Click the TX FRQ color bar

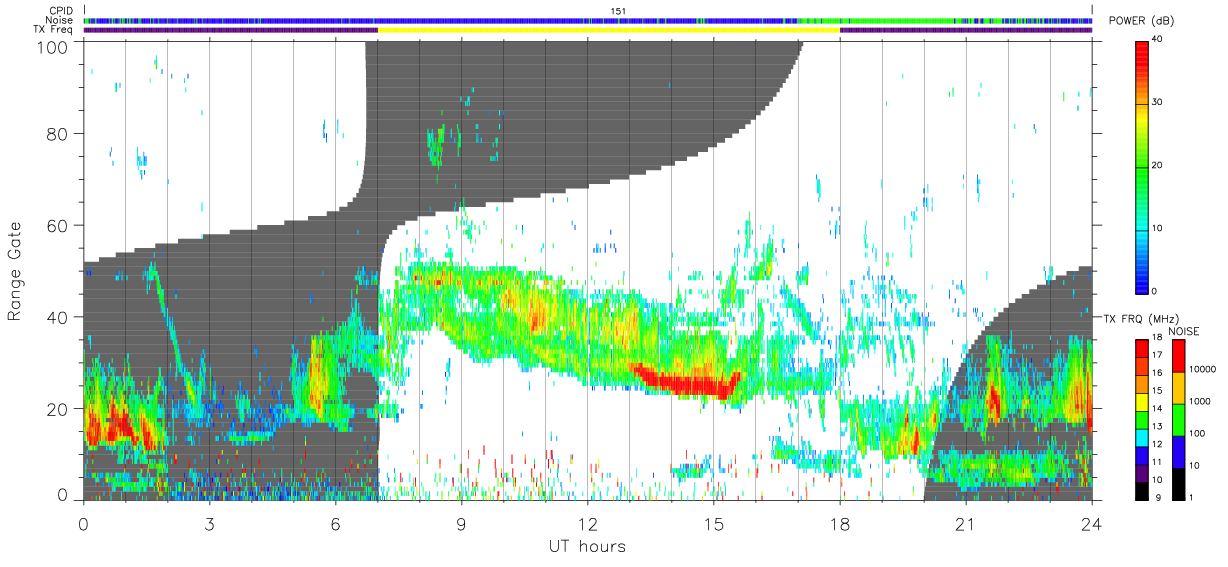click(x=1142, y=418)
